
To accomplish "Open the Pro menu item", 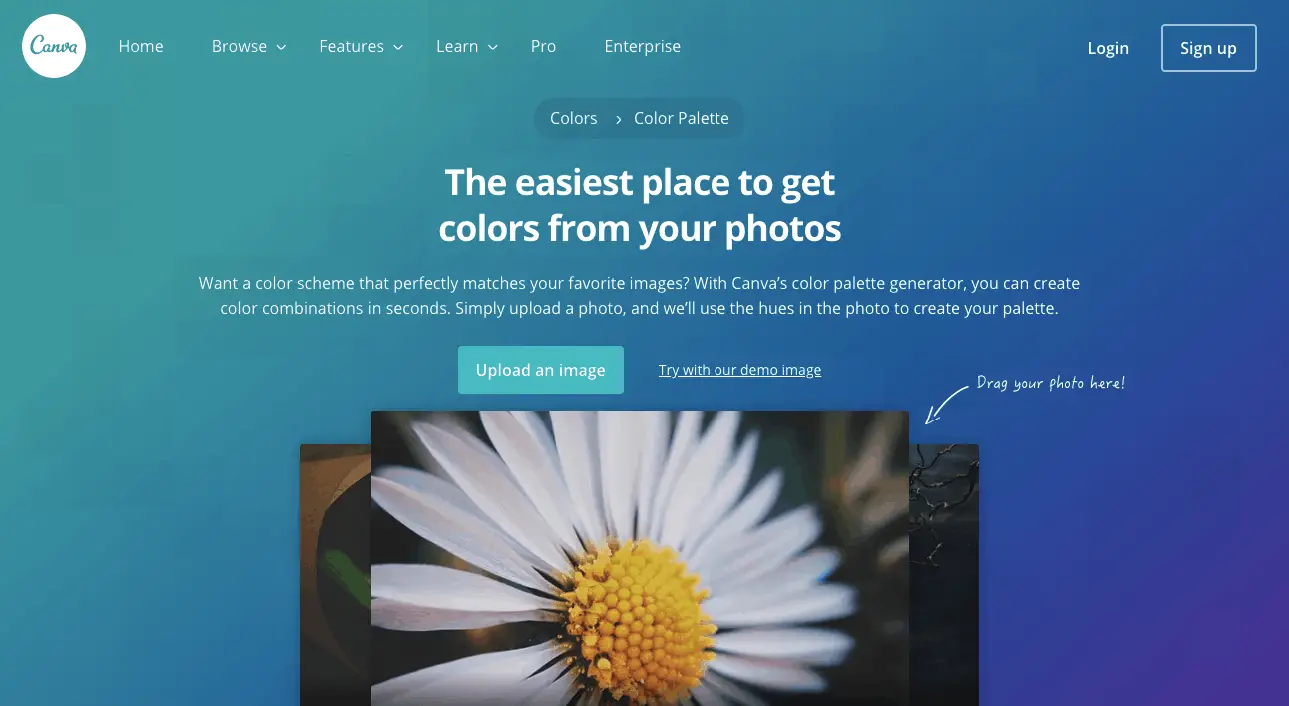I will click(x=543, y=46).
